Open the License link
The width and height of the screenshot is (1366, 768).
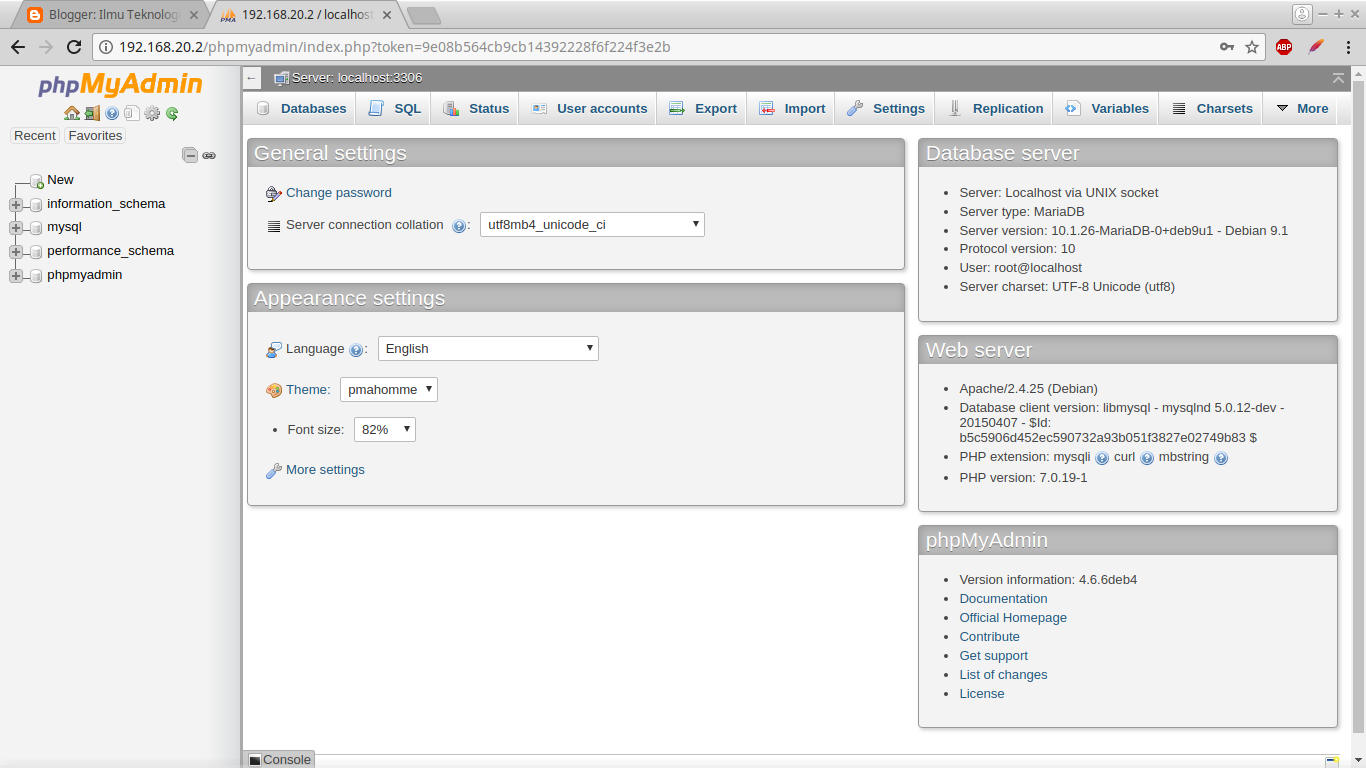click(x=982, y=694)
